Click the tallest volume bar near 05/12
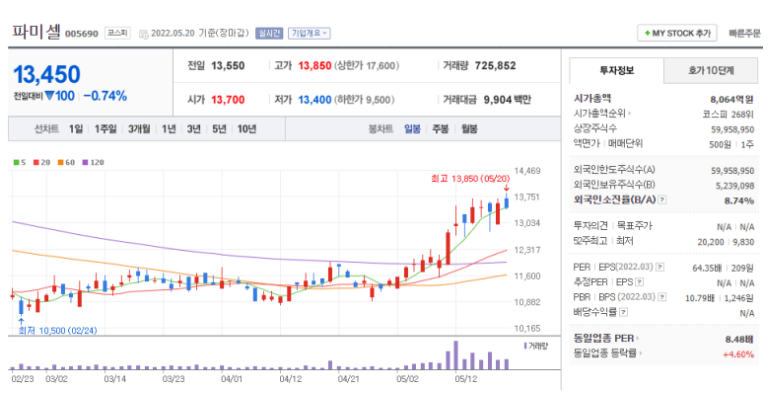Viewport: 780px width, 393px height. (x=456, y=355)
